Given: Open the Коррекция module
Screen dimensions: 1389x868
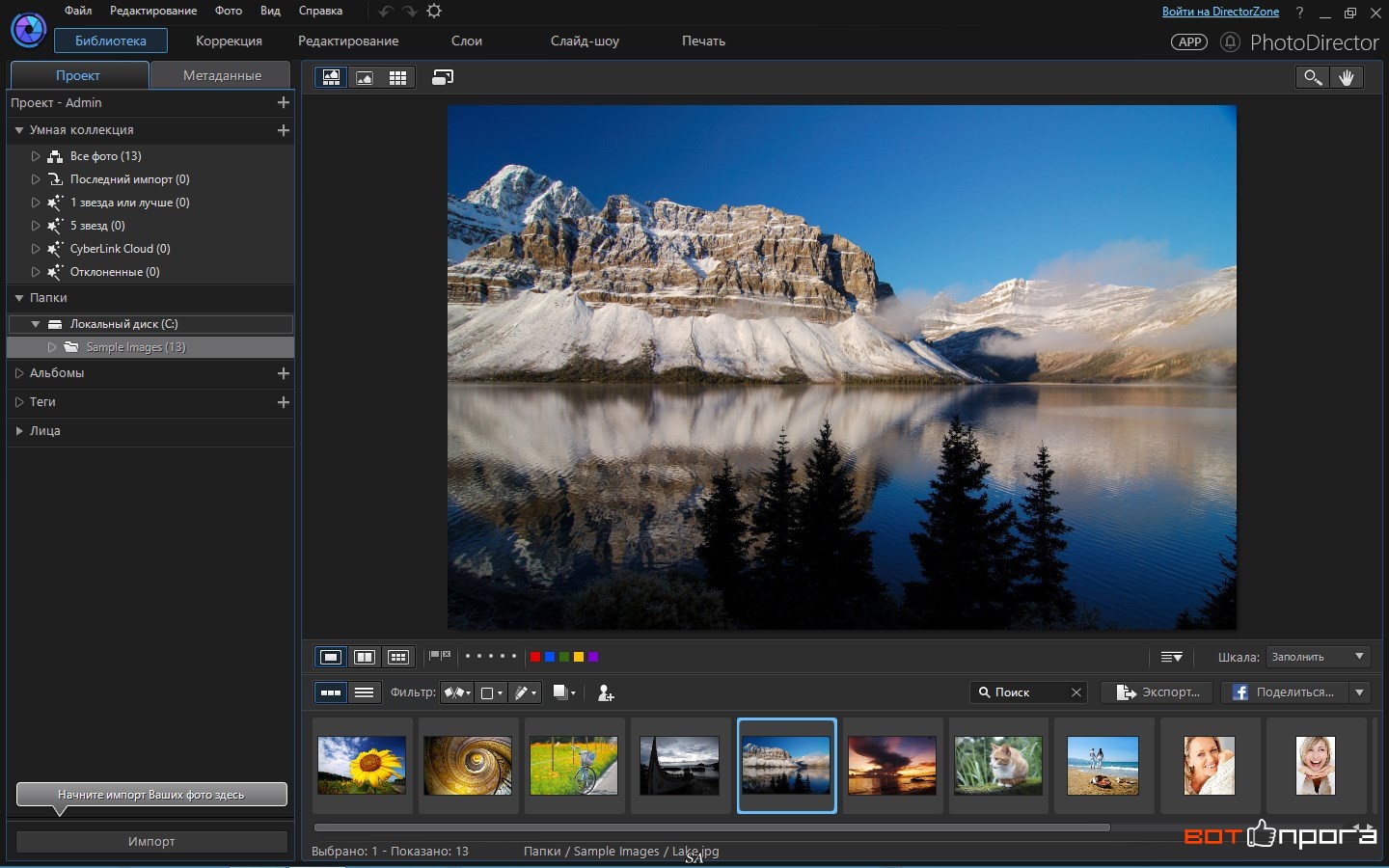Looking at the screenshot, I should point(229,41).
